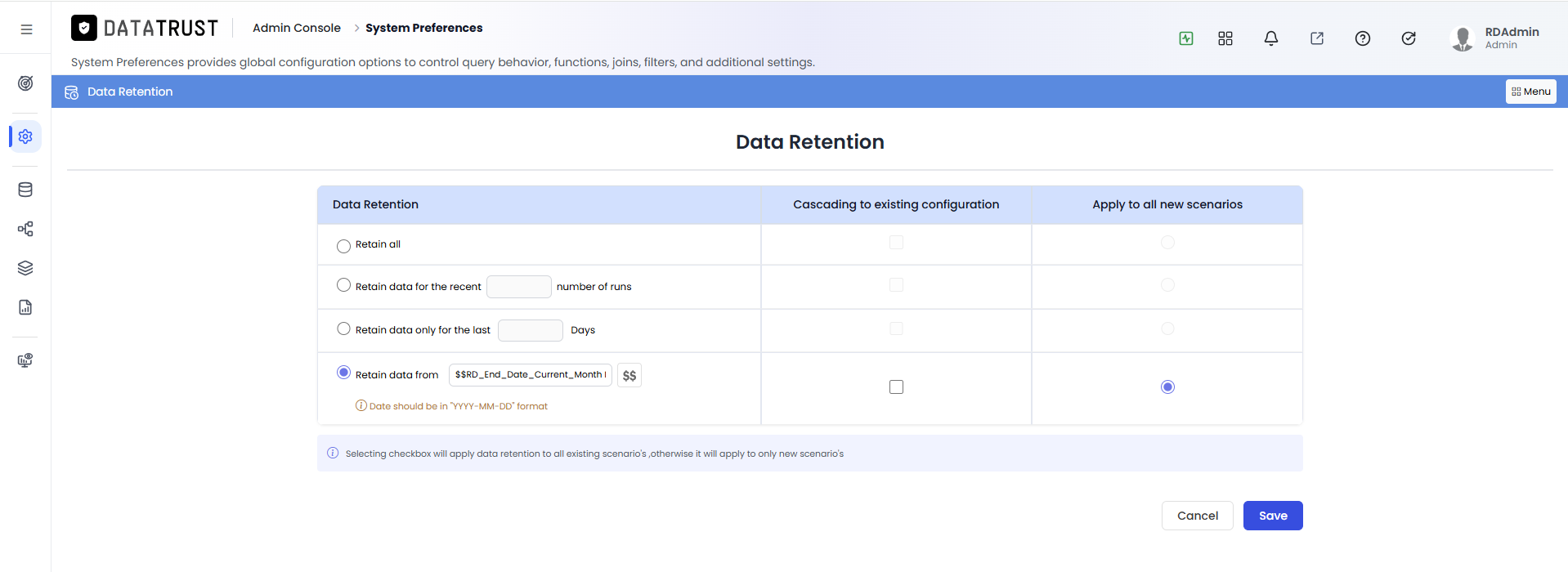Click the info icon in the checkbox note

click(x=333, y=453)
